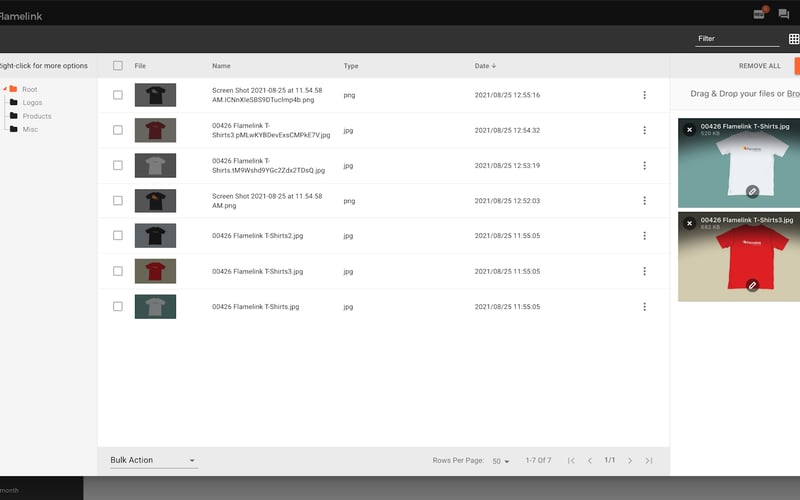Collapse the Root folder tree

click(5, 89)
